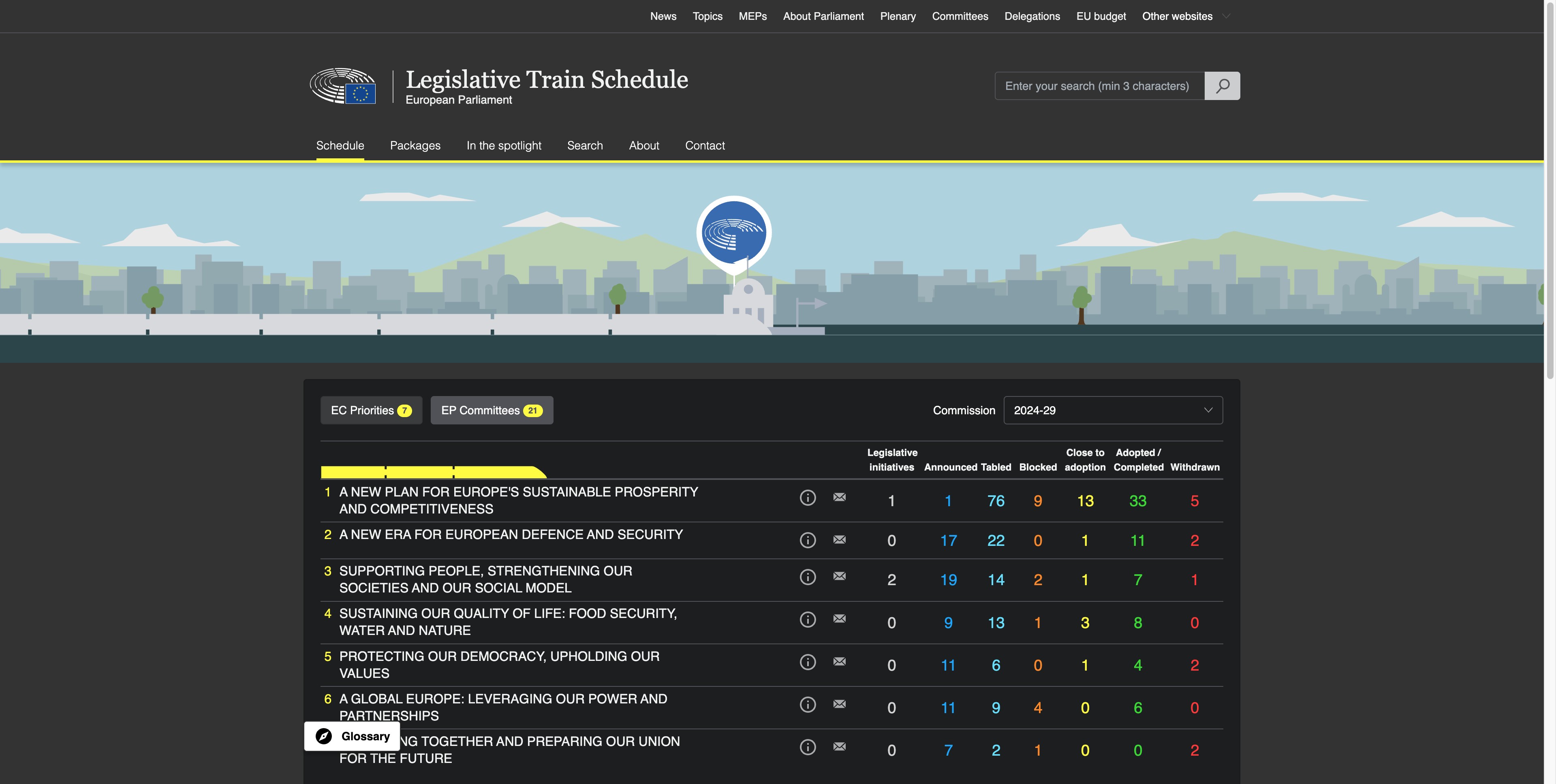This screenshot has width=1556, height=784.
Task: Expand the Other websites chevron
Action: [1226, 16]
